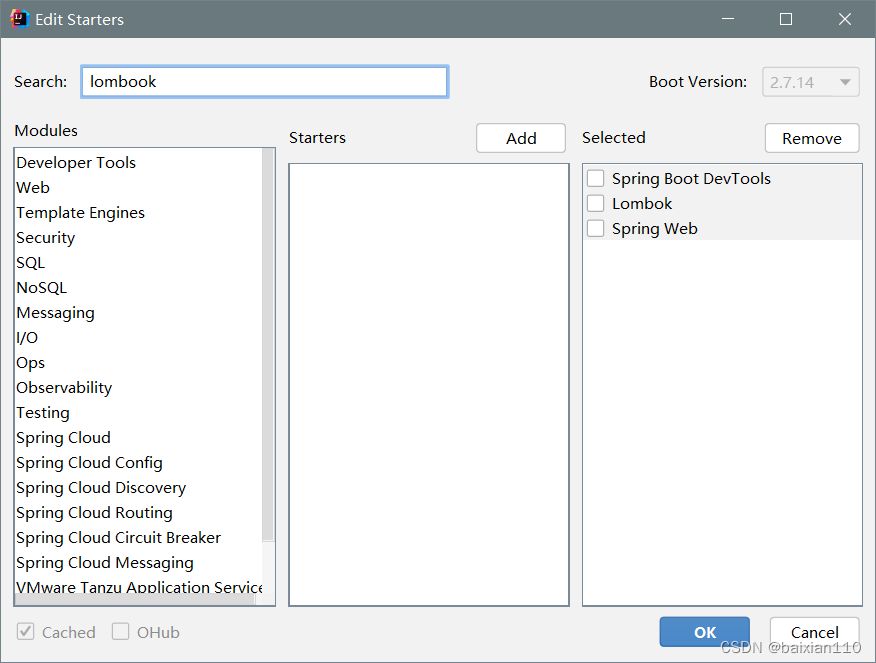
Task: Click the Remove button
Action: 812,138
